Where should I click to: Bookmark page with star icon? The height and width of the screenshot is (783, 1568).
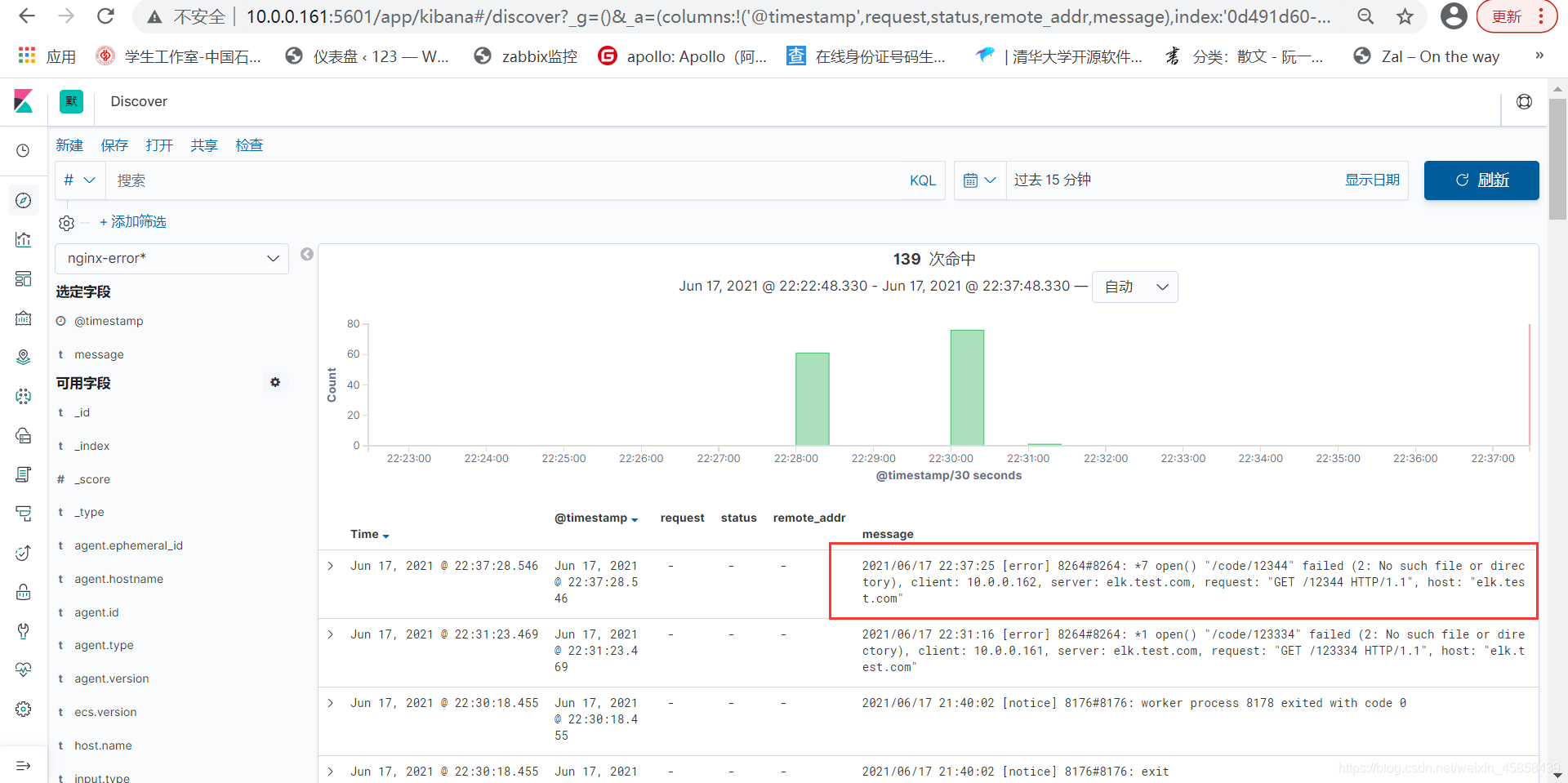(x=1405, y=16)
